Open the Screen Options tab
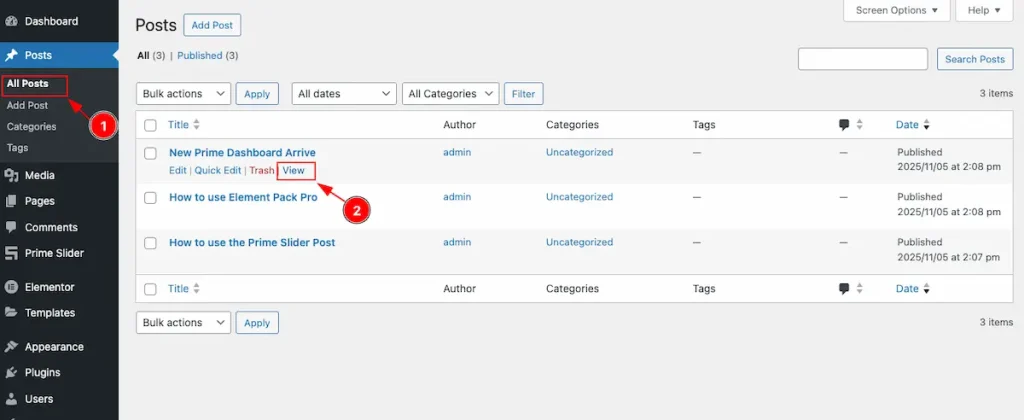The height and width of the screenshot is (420, 1024). tap(898, 11)
